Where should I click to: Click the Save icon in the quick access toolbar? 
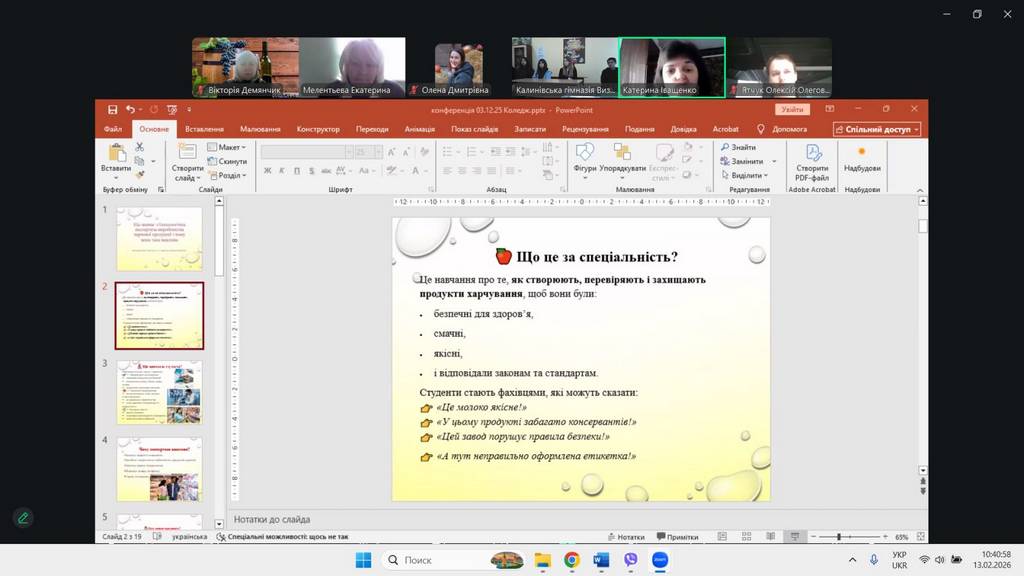coord(112,109)
